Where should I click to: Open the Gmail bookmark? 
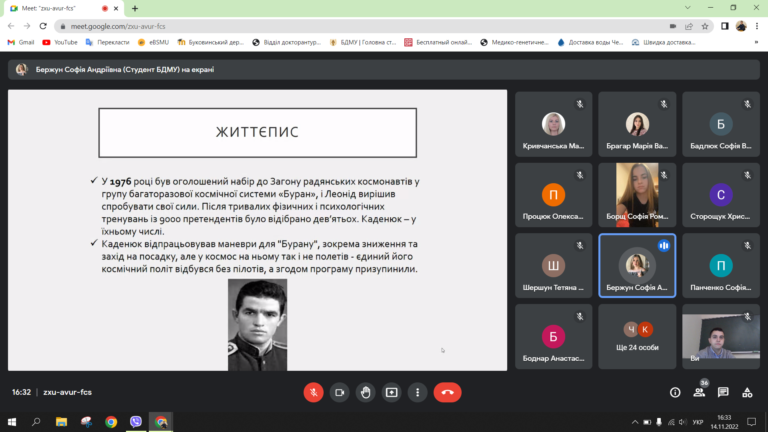coord(20,42)
